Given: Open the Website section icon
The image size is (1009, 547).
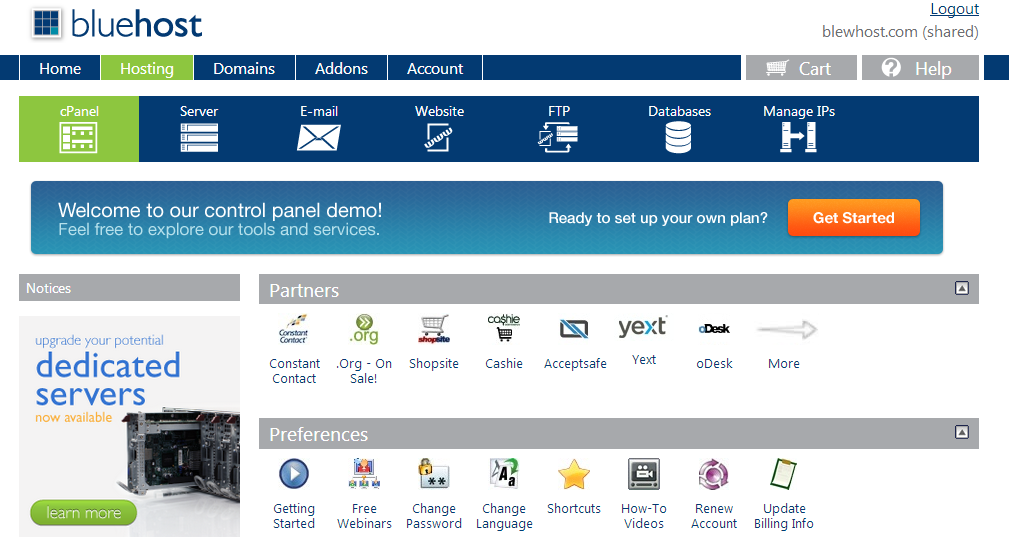Looking at the screenshot, I should pos(438,138).
